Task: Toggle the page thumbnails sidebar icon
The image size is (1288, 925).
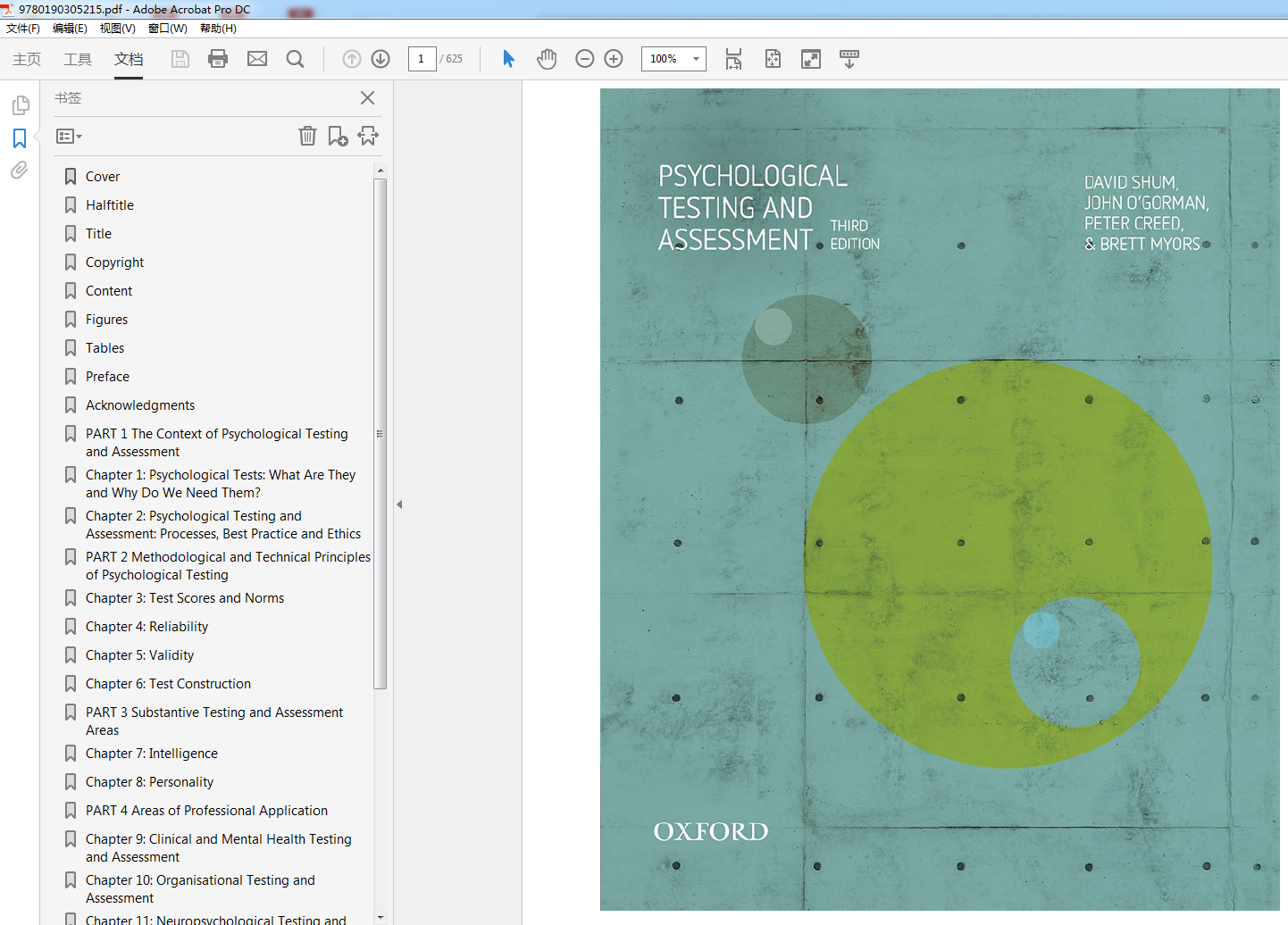Action: [x=20, y=105]
